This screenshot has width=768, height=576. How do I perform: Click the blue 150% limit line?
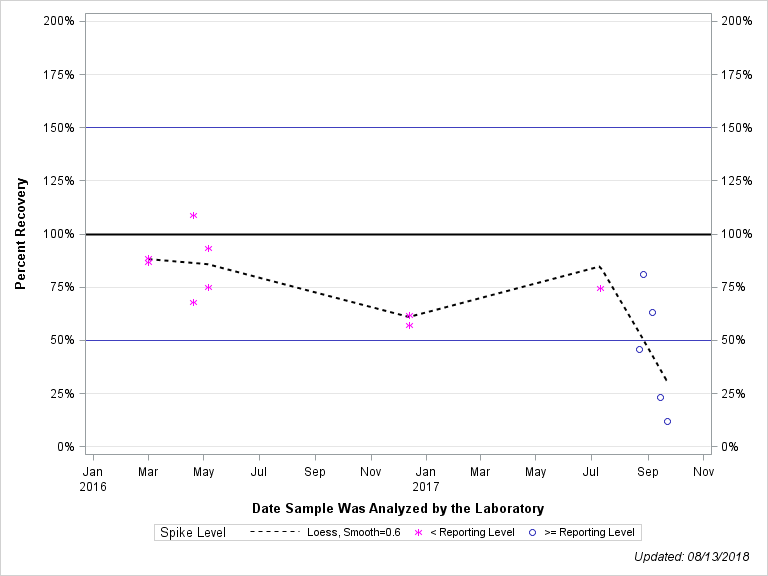pyautogui.click(x=398, y=127)
